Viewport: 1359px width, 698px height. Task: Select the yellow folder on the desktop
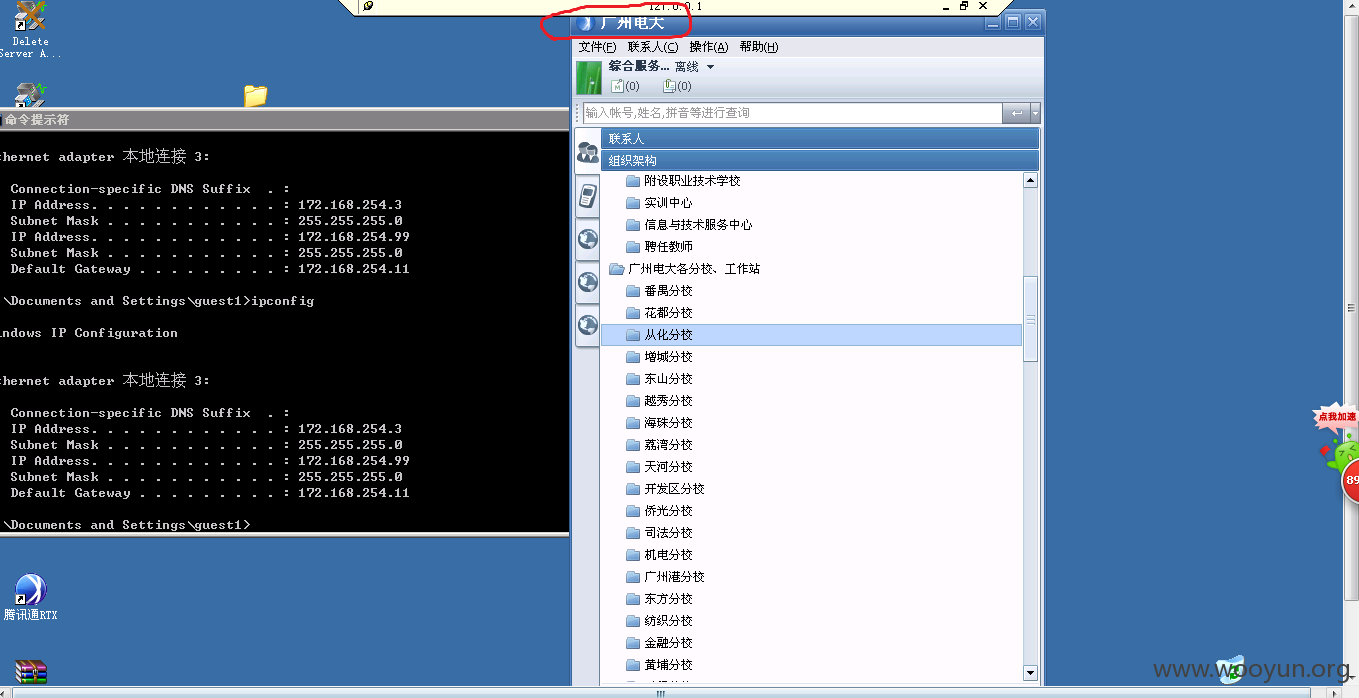point(256,96)
